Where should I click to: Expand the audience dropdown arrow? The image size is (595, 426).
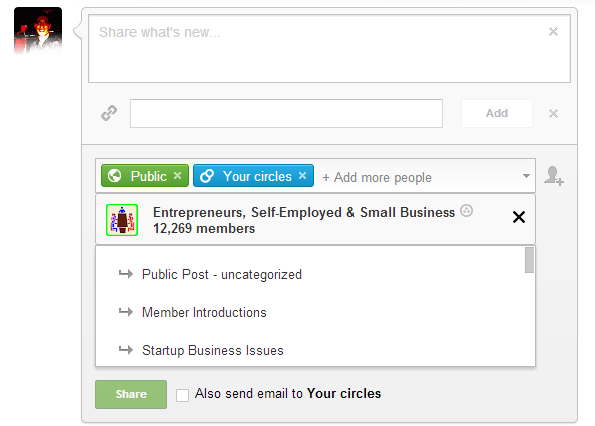tap(526, 176)
